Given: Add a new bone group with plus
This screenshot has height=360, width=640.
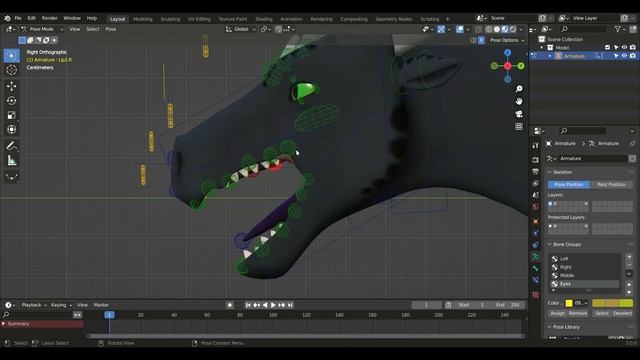Looking at the screenshot, I should pos(629,257).
